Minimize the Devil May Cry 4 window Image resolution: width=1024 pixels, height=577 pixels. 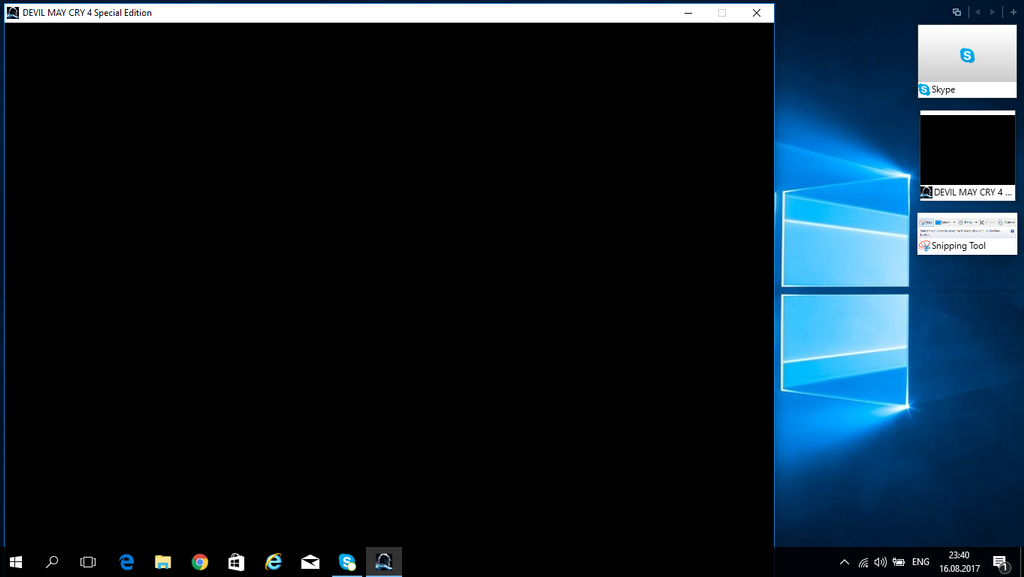(x=688, y=12)
